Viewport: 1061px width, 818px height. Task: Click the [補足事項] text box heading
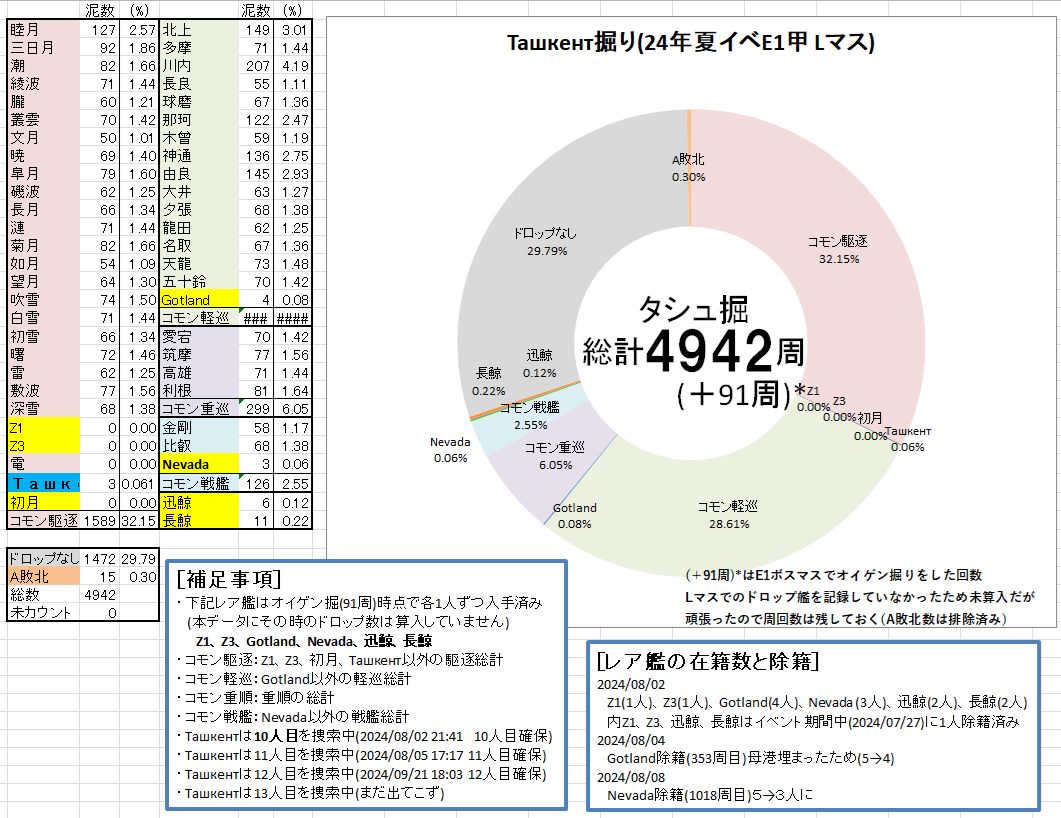tap(229, 579)
